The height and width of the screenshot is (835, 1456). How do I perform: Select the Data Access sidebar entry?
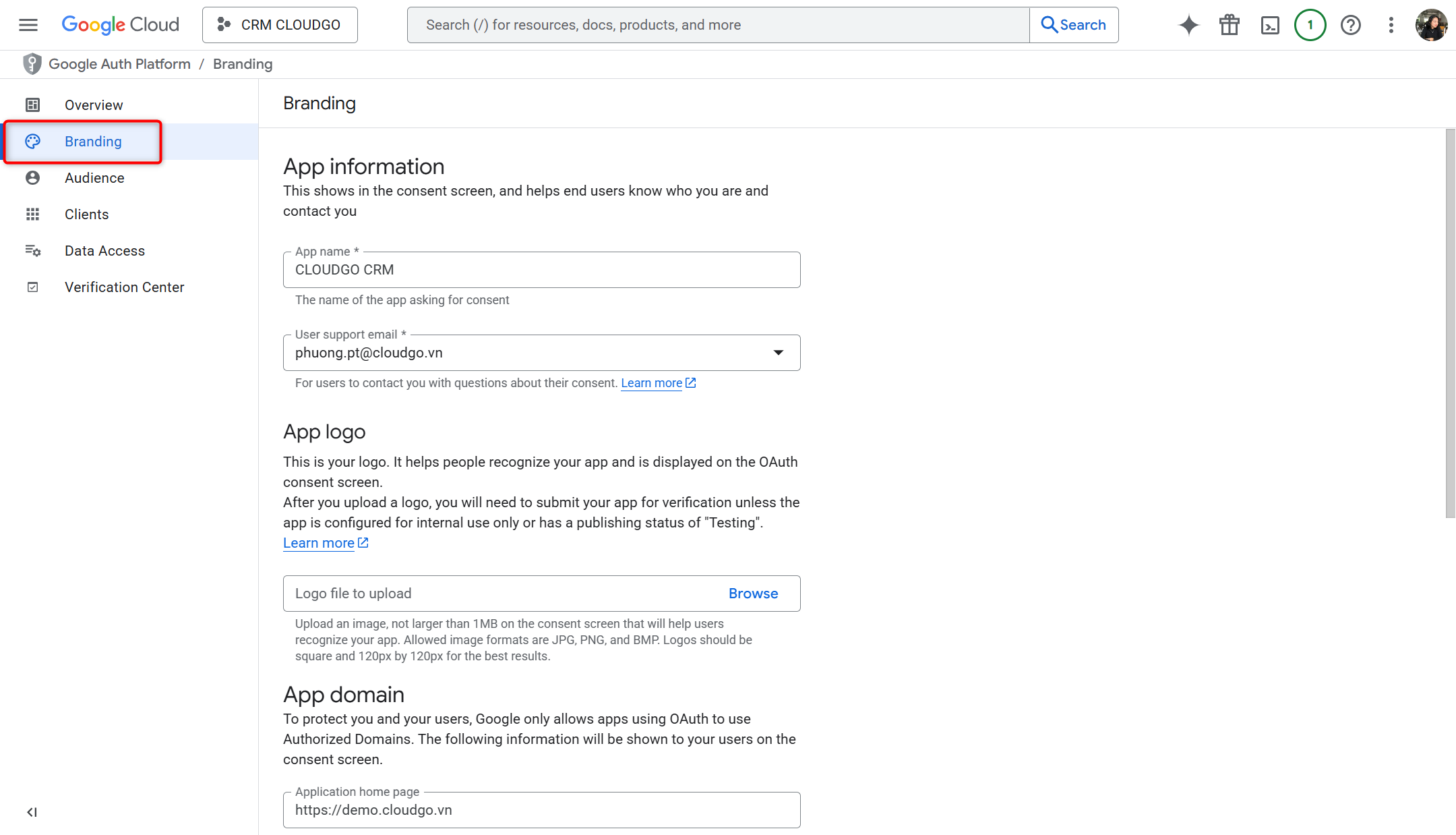(x=104, y=250)
